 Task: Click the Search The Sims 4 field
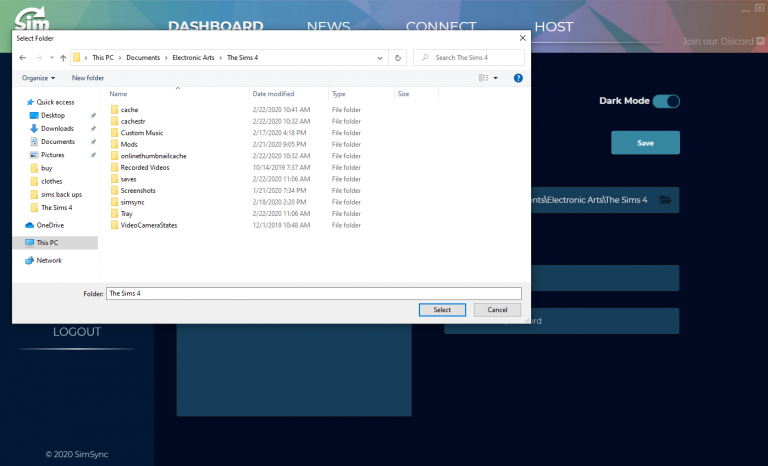click(469, 58)
